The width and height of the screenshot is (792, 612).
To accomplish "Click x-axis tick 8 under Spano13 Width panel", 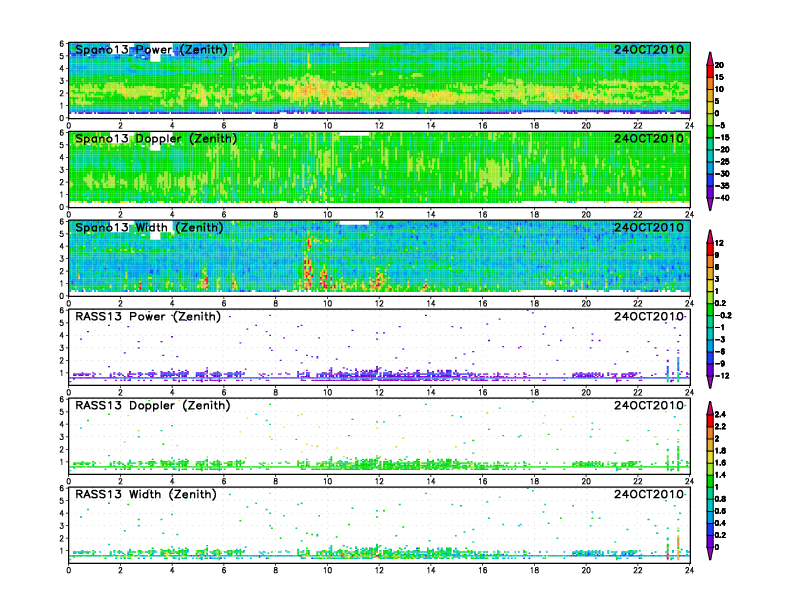I will tap(276, 303).
